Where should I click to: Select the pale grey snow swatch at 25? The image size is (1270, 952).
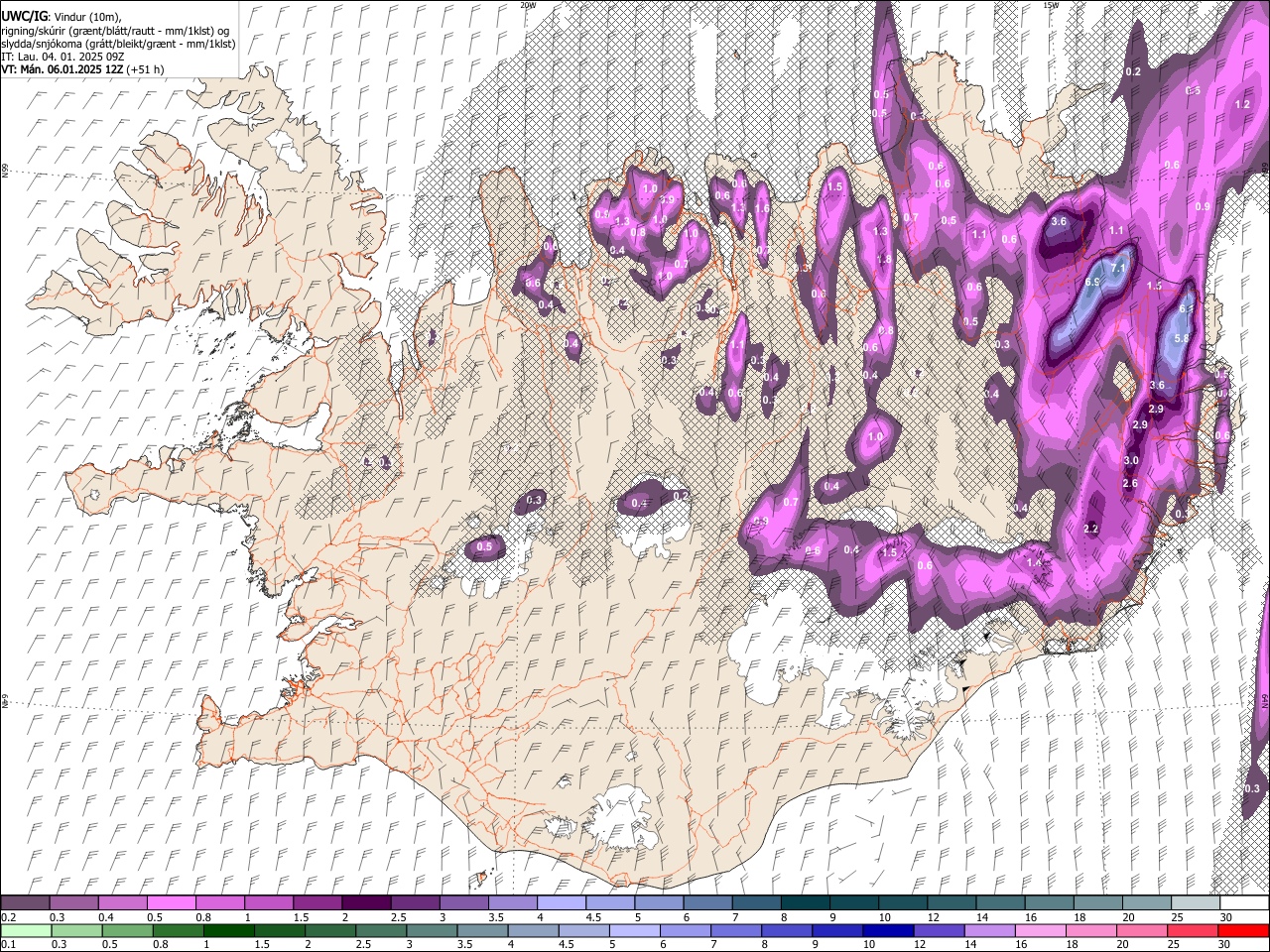pyautogui.click(x=1196, y=903)
